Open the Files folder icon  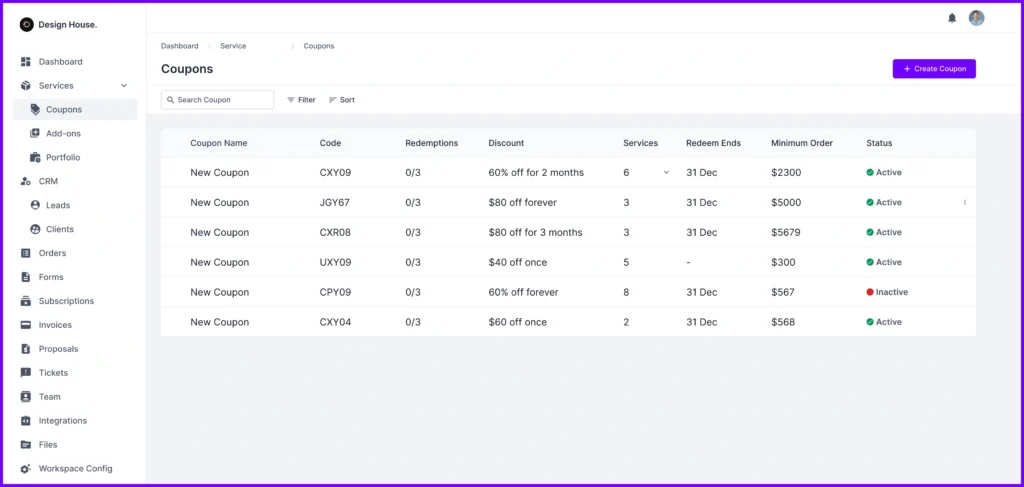click(26, 445)
